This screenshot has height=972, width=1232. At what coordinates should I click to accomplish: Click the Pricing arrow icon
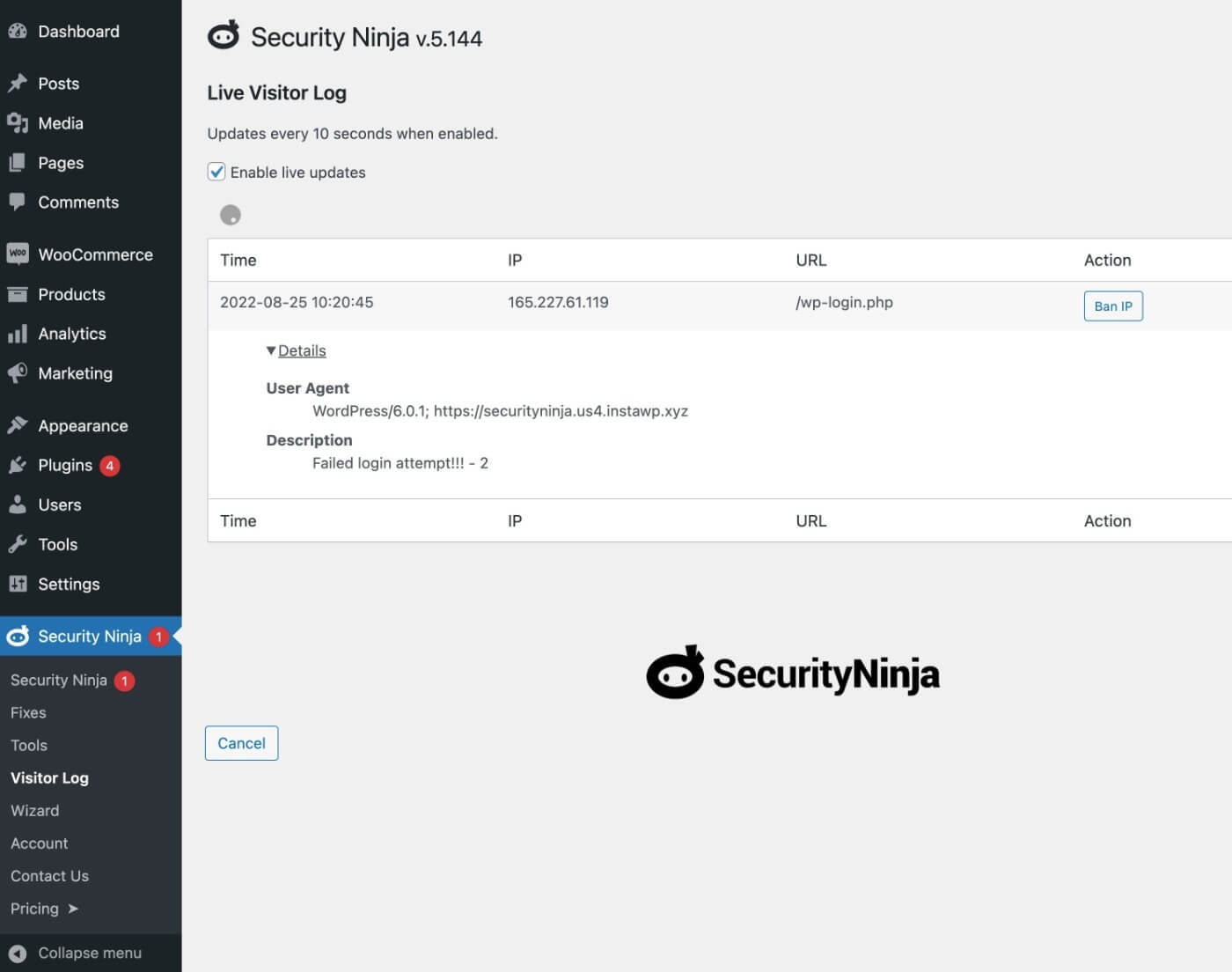coord(73,909)
